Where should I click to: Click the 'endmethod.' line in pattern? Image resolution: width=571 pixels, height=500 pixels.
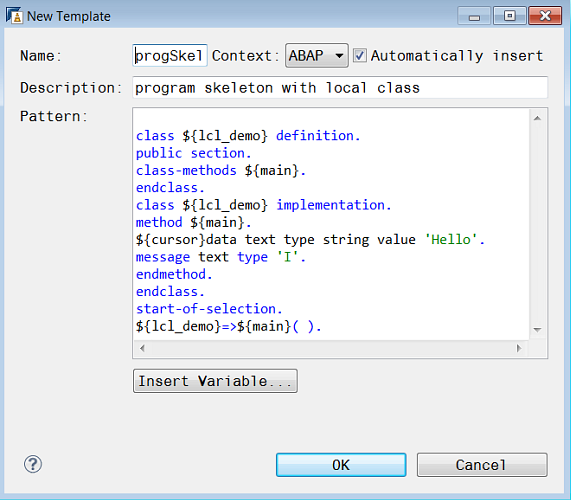[174, 274]
